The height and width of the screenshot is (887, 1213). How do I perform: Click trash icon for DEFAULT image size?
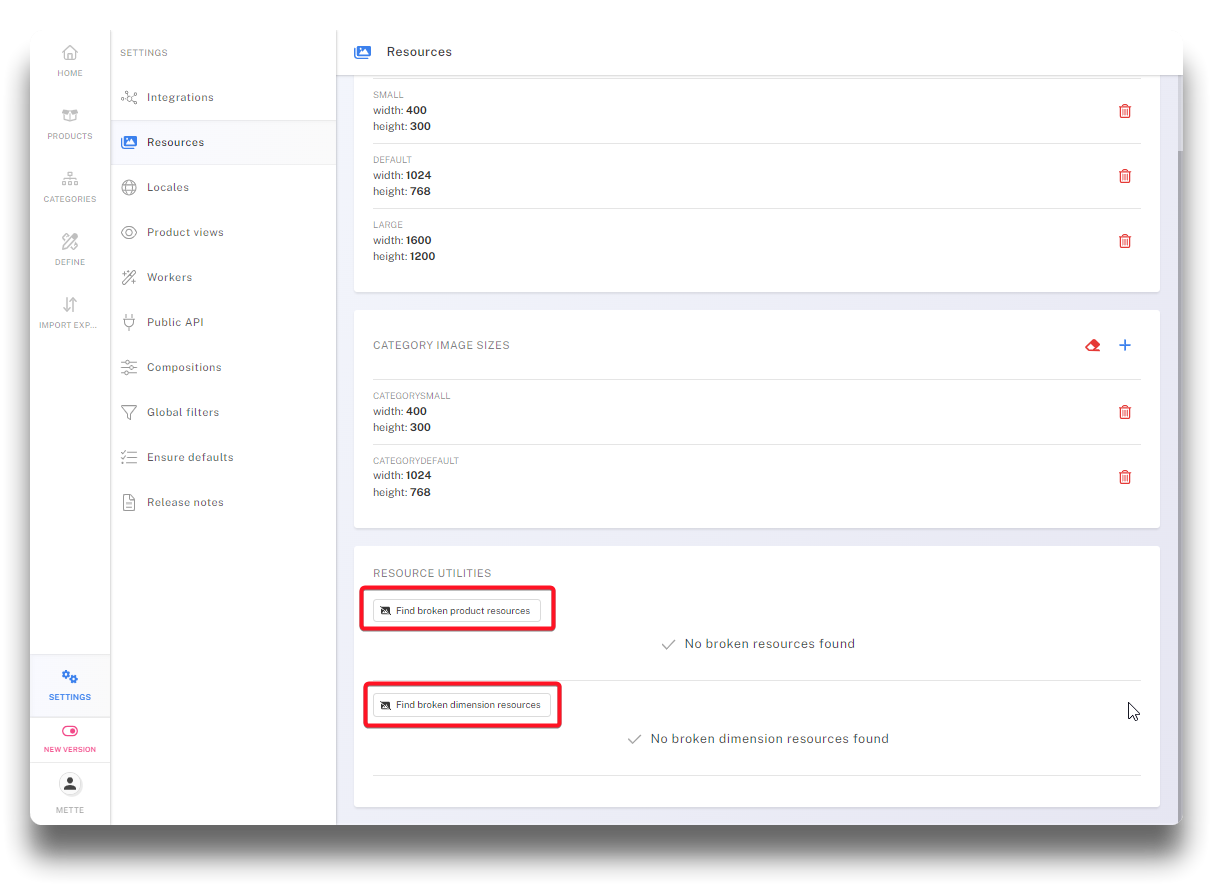(1124, 176)
